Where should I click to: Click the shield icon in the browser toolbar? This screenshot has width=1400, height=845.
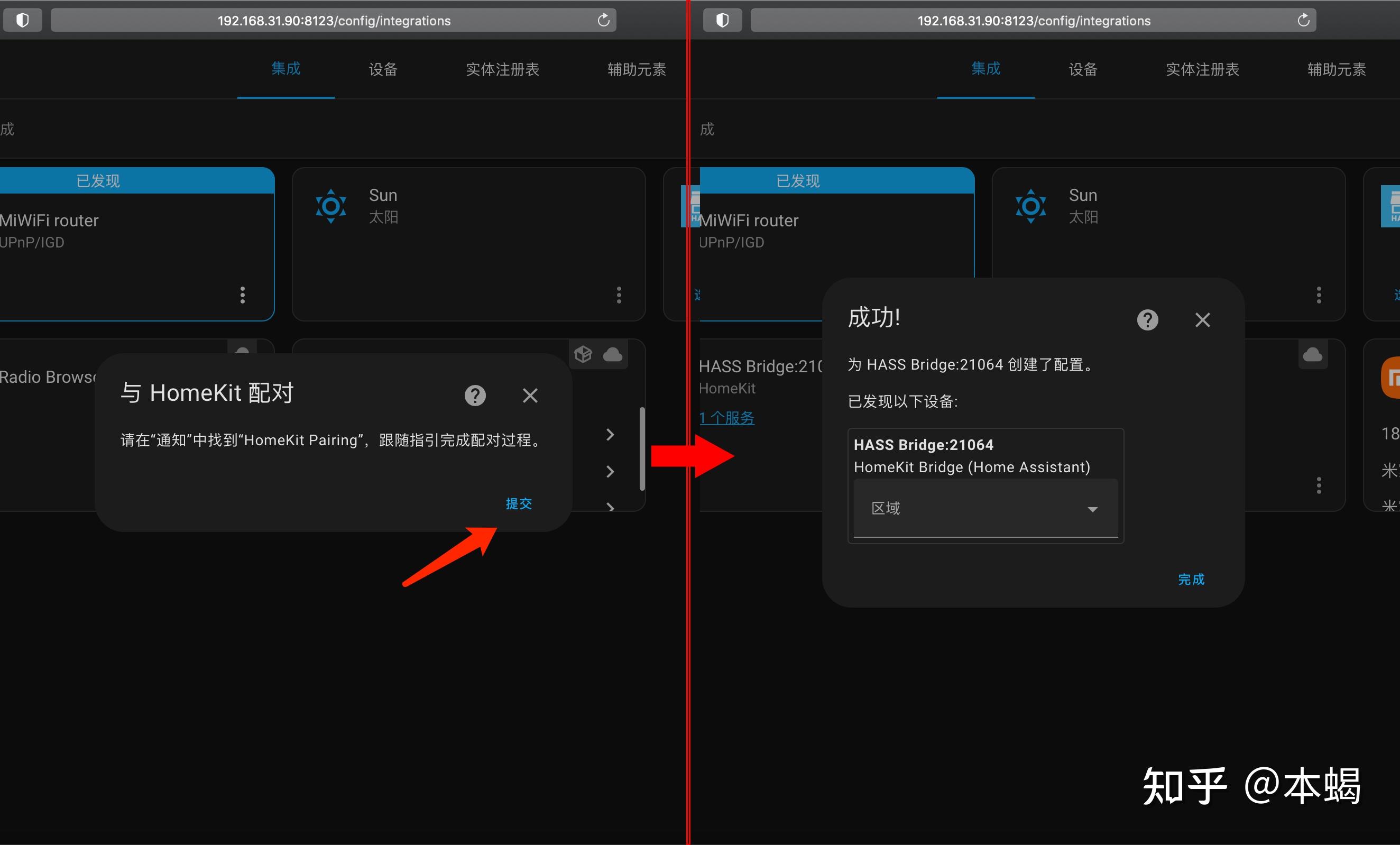coord(23,20)
